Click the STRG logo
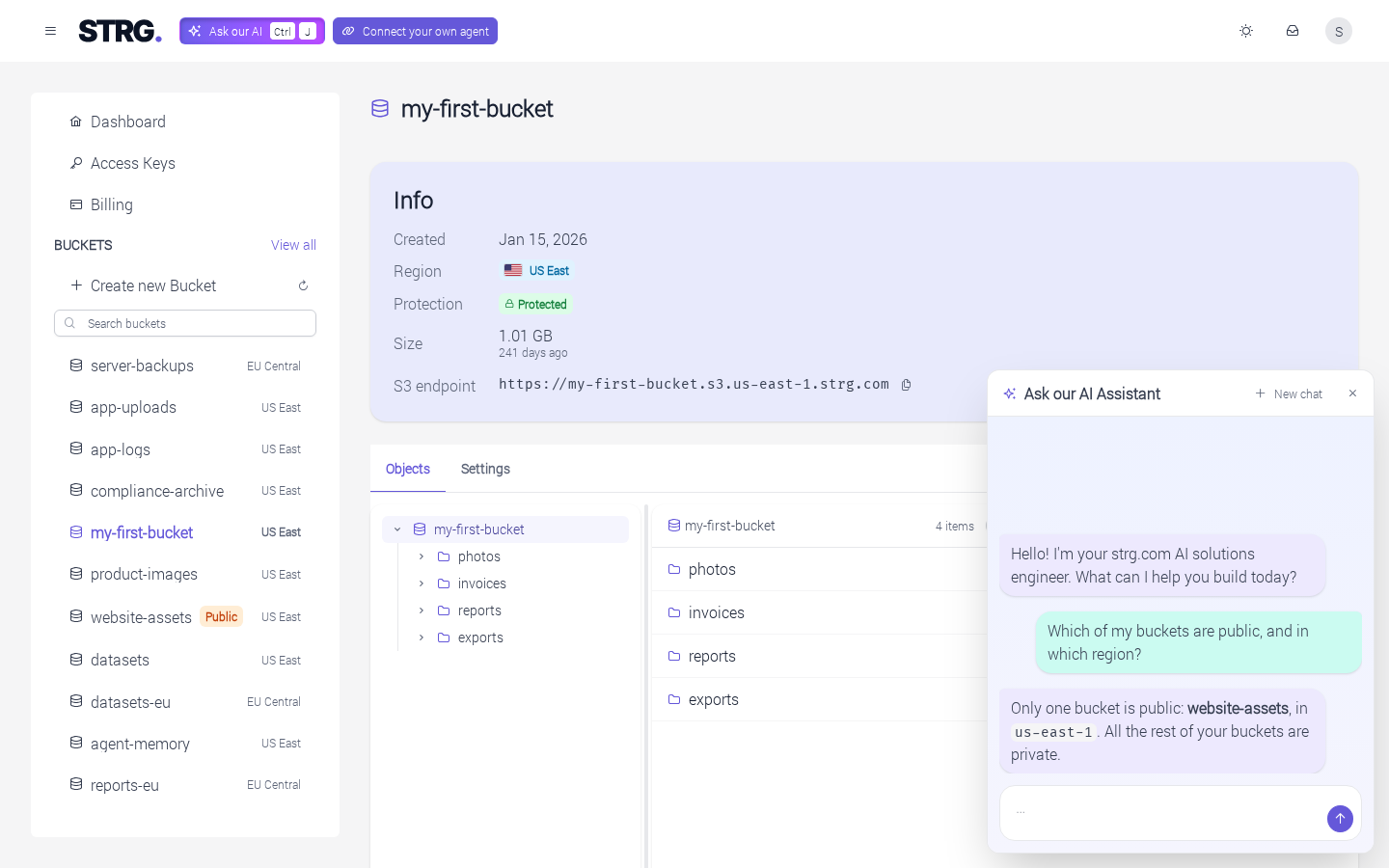 120,31
